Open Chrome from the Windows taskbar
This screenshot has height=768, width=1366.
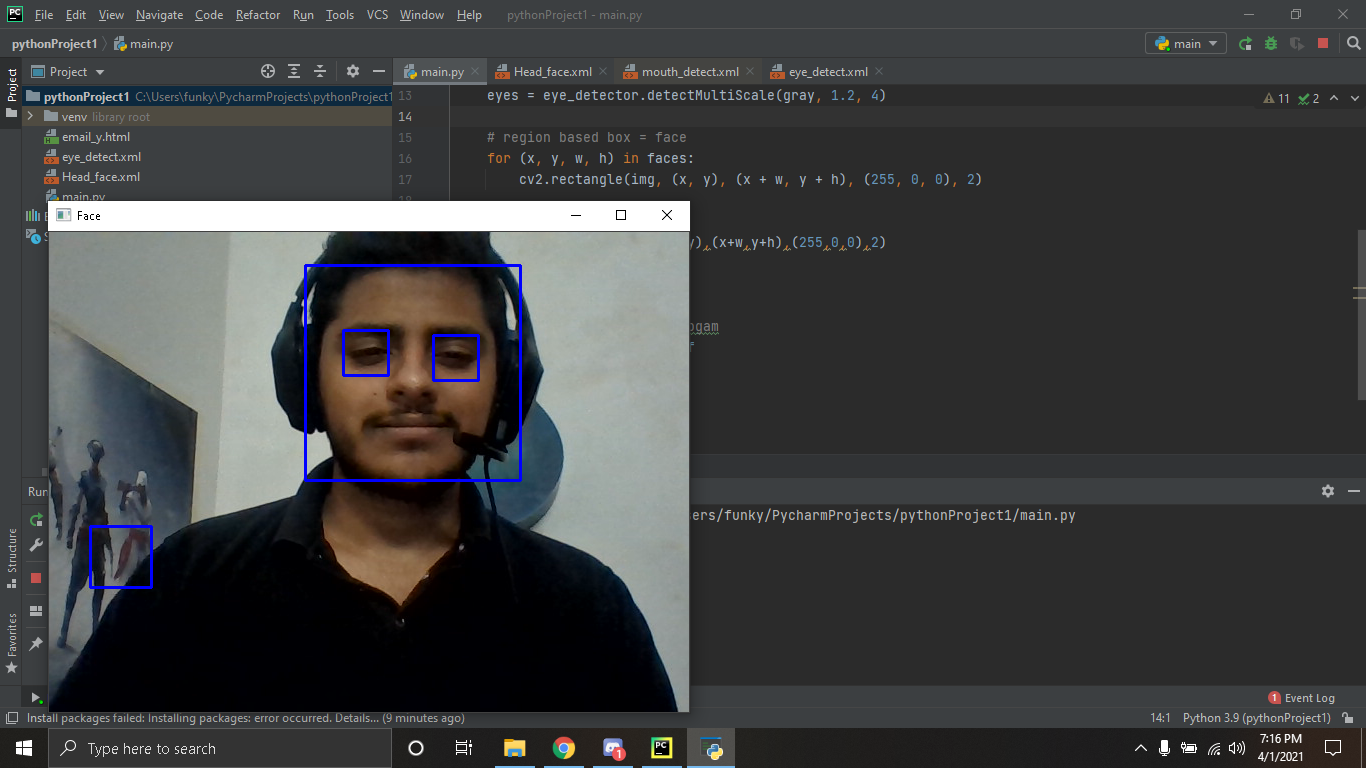563,748
